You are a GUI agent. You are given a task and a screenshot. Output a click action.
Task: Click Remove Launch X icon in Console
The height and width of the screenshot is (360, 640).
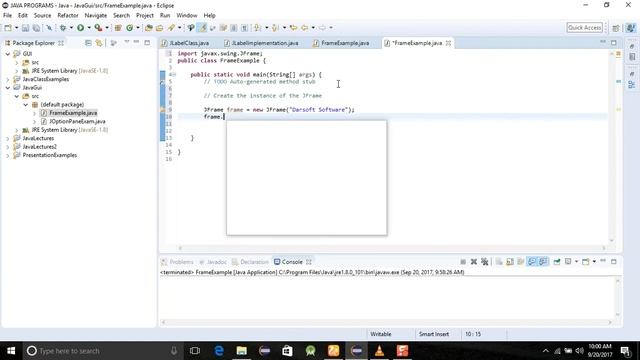coord(473,262)
